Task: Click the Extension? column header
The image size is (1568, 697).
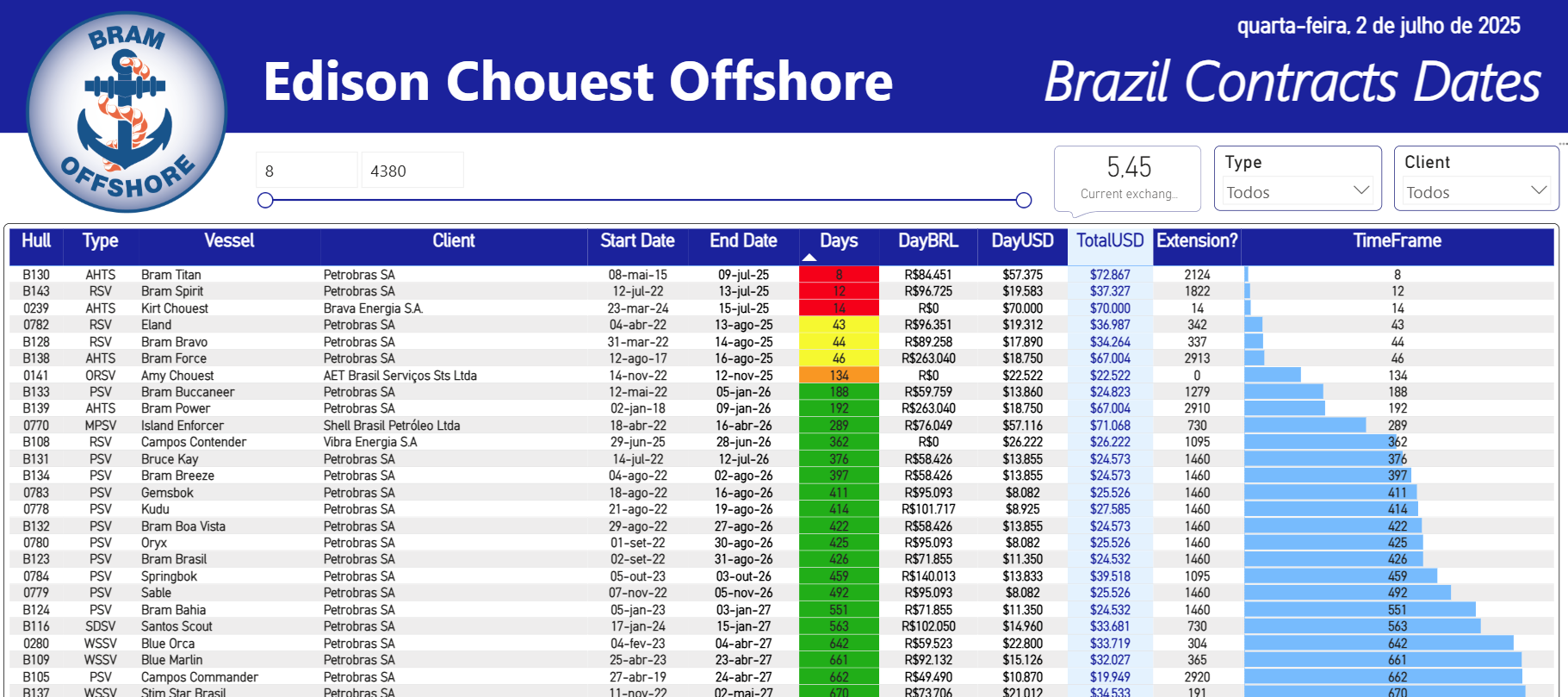Action: [1197, 241]
